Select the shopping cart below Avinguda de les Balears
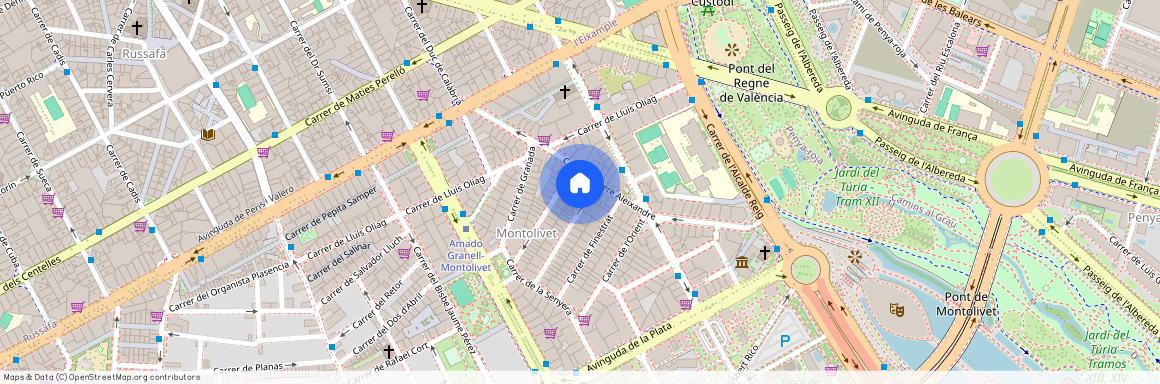This screenshot has height=384, width=1160. (982, 51)
